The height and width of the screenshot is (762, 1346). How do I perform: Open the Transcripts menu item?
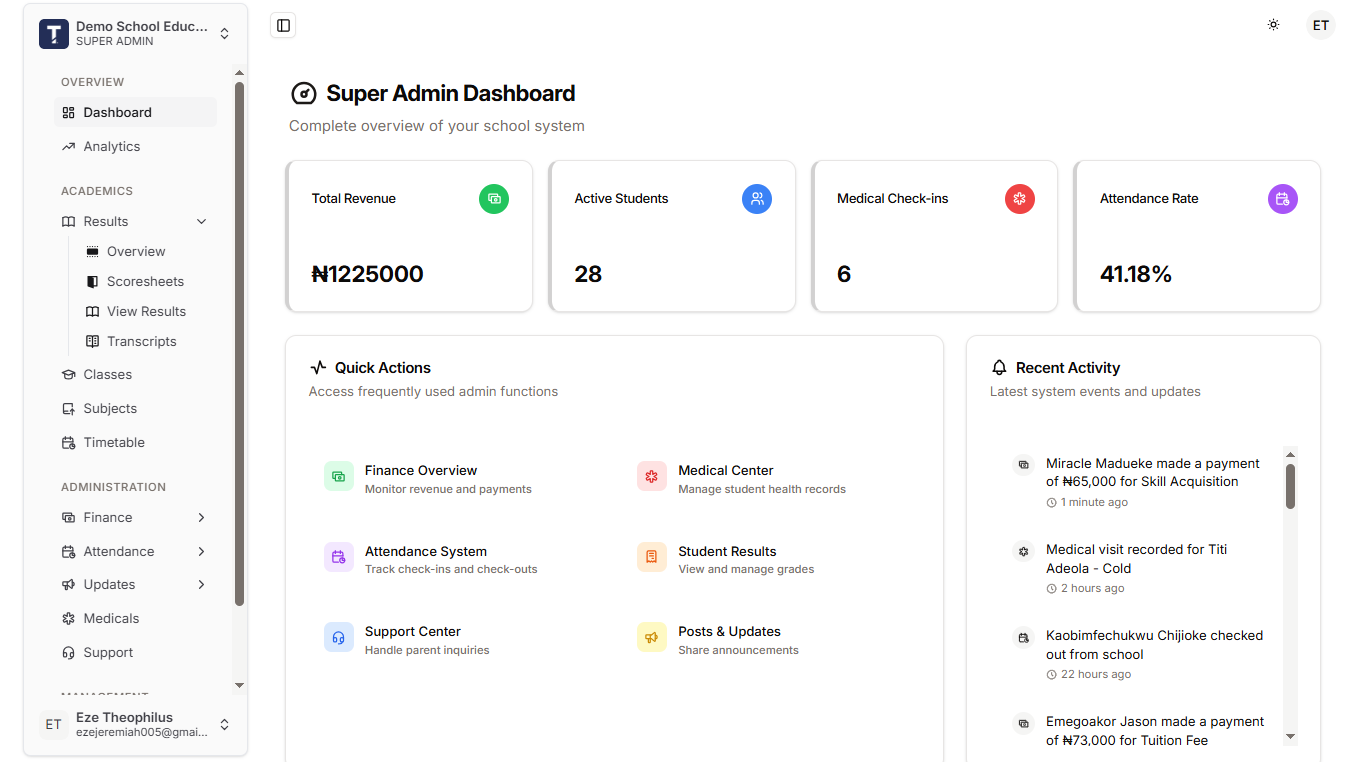pos(141,341)
